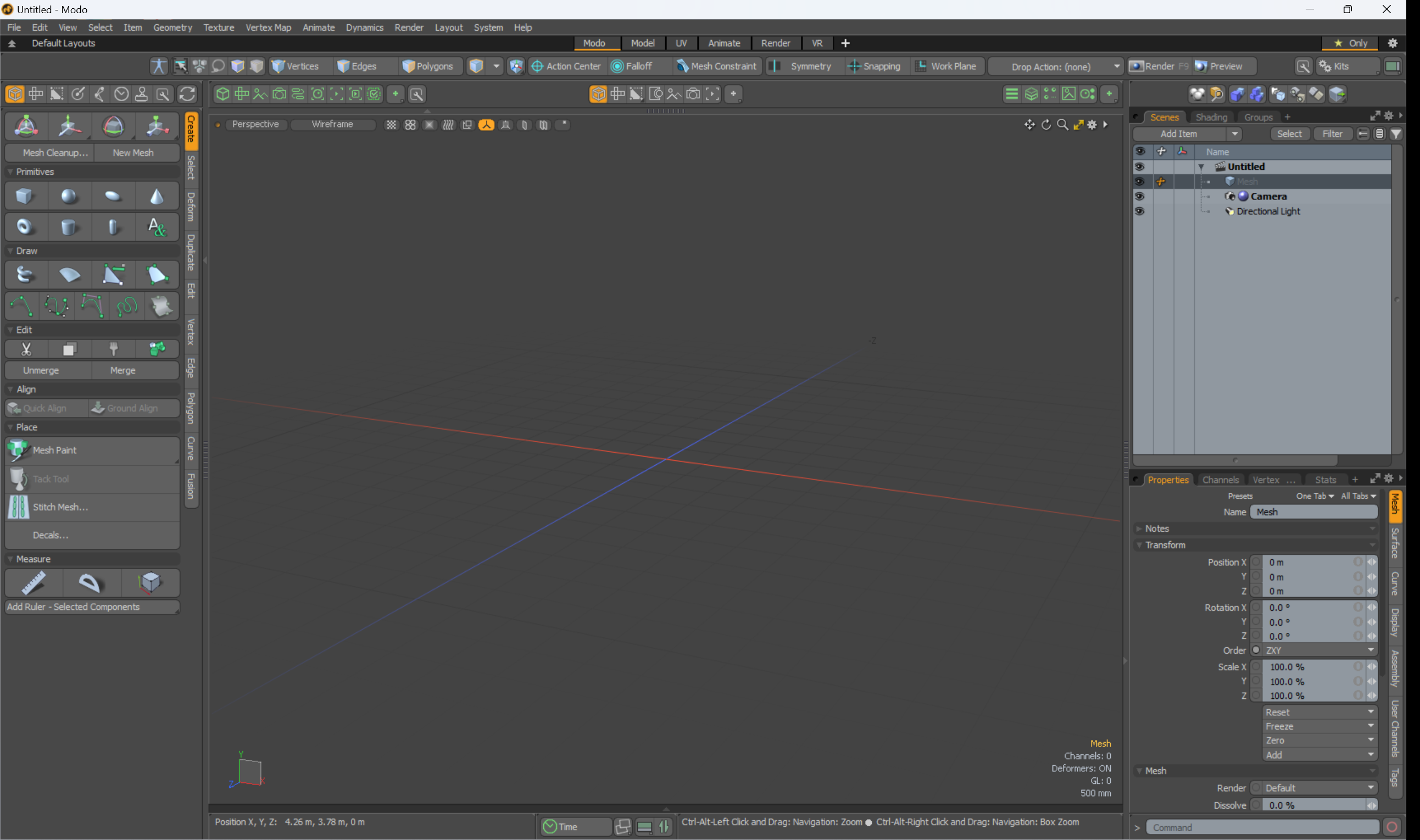Select the Ruler measure tool

34,582
